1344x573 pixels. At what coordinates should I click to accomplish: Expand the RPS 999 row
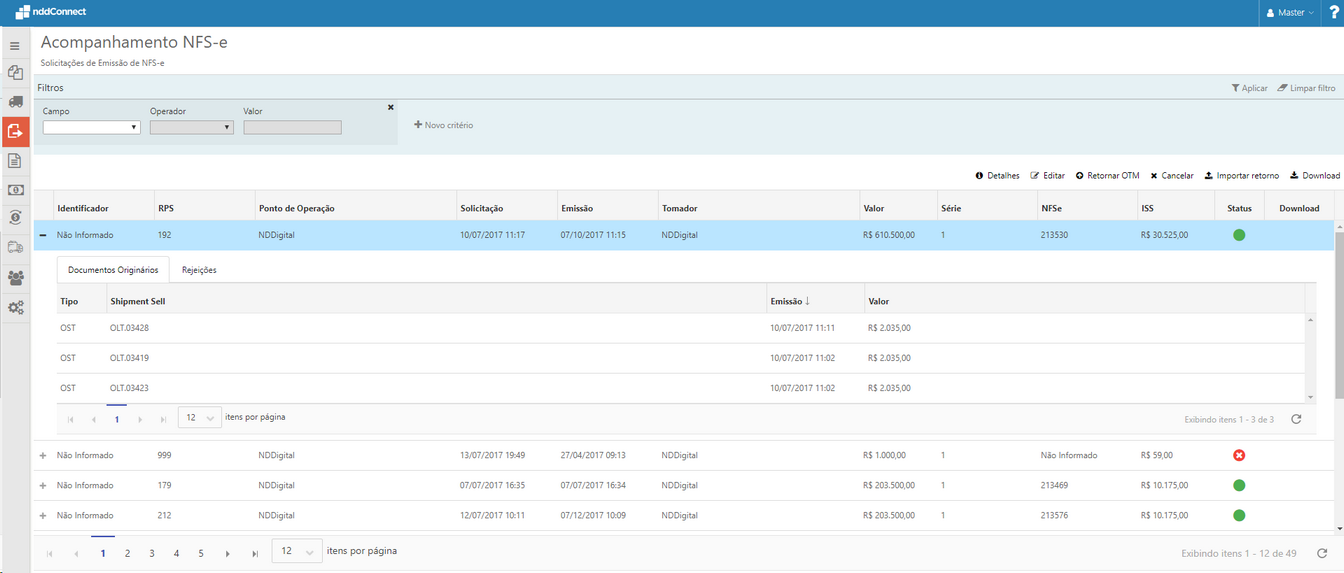(43, 455)
